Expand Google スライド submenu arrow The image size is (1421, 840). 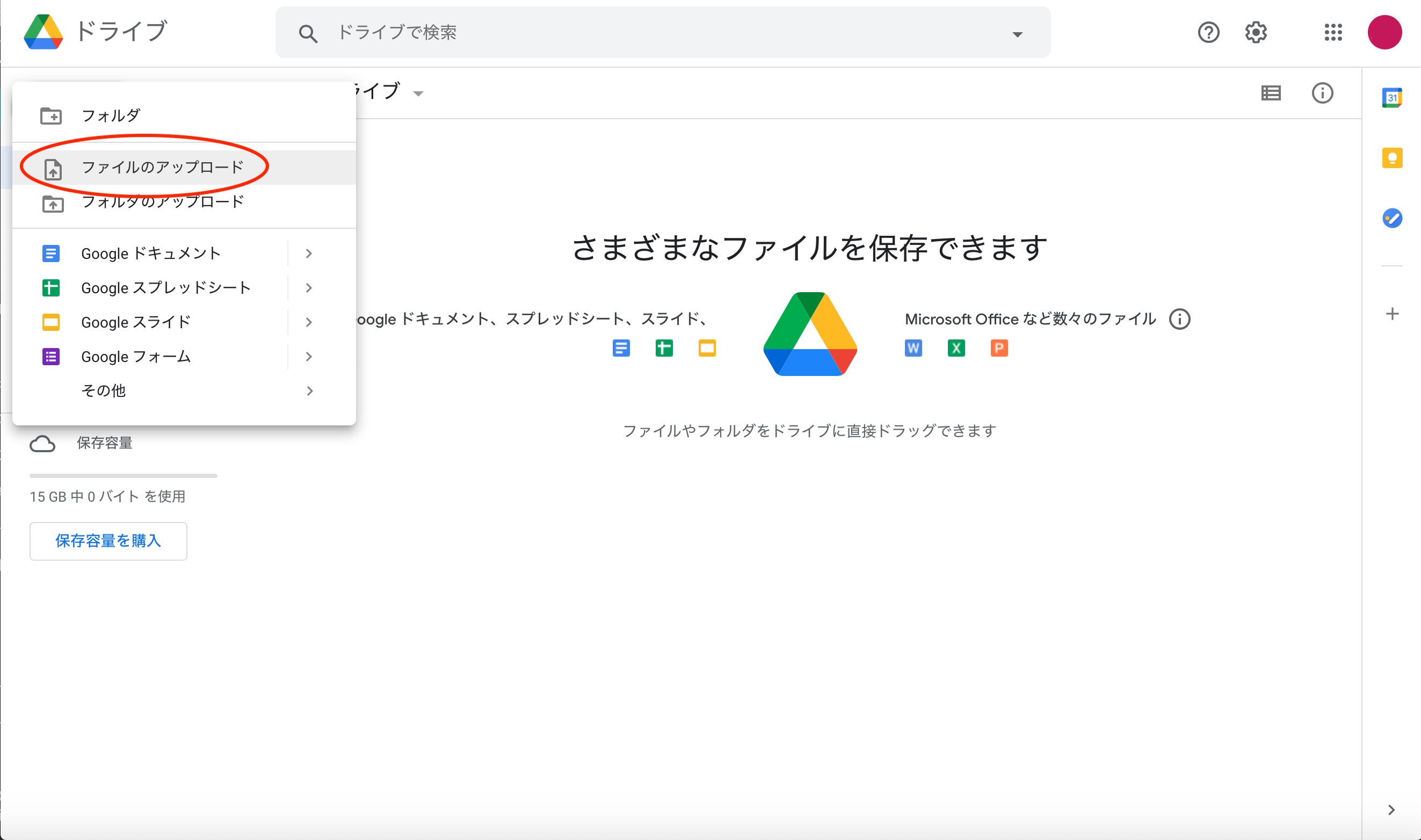point(309,323)
